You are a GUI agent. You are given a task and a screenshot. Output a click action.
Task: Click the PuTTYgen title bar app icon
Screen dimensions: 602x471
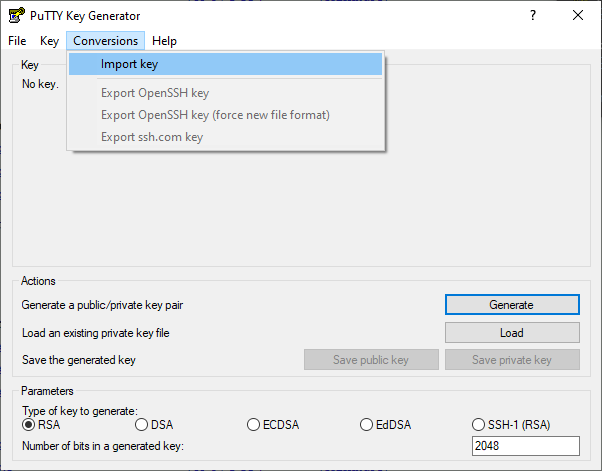[x=17, y=15]
